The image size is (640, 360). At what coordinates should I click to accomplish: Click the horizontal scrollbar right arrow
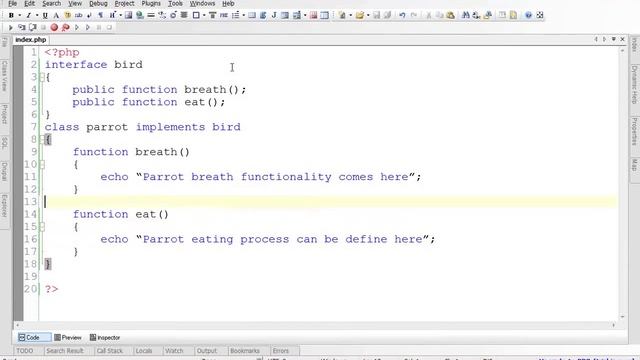tap(613, 325)
